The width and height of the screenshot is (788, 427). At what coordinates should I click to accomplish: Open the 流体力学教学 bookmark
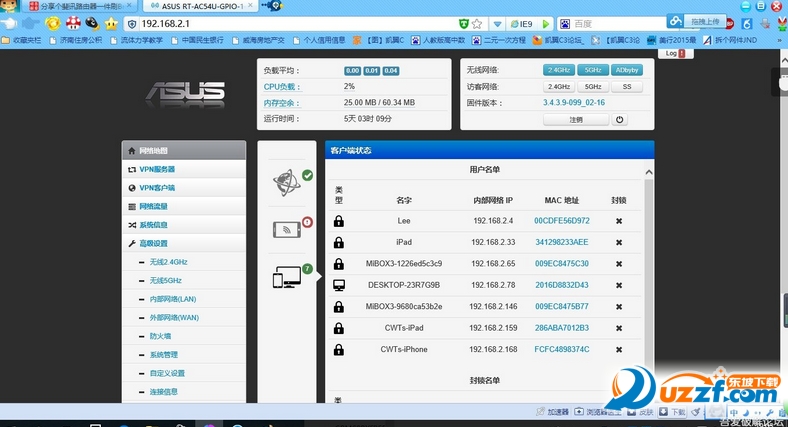click(136, 40)
